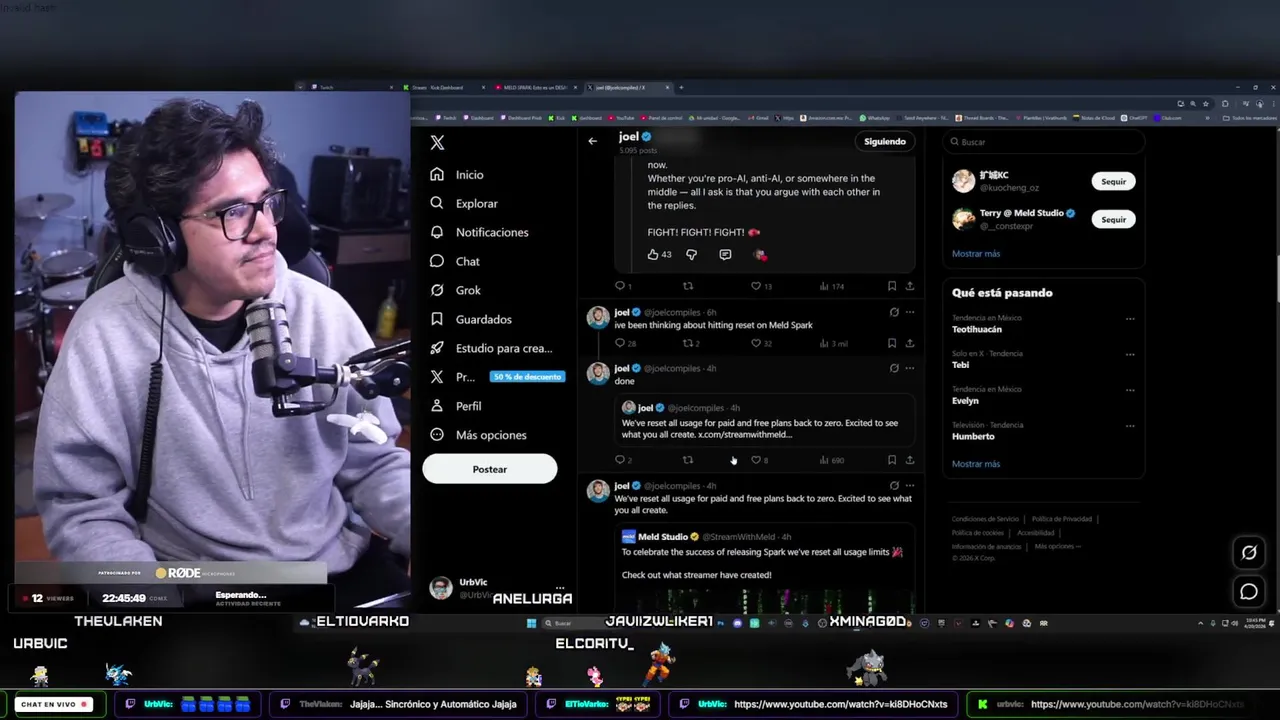
Task: Open more options on Meld Spark post
Action: [x=909, y=312]
